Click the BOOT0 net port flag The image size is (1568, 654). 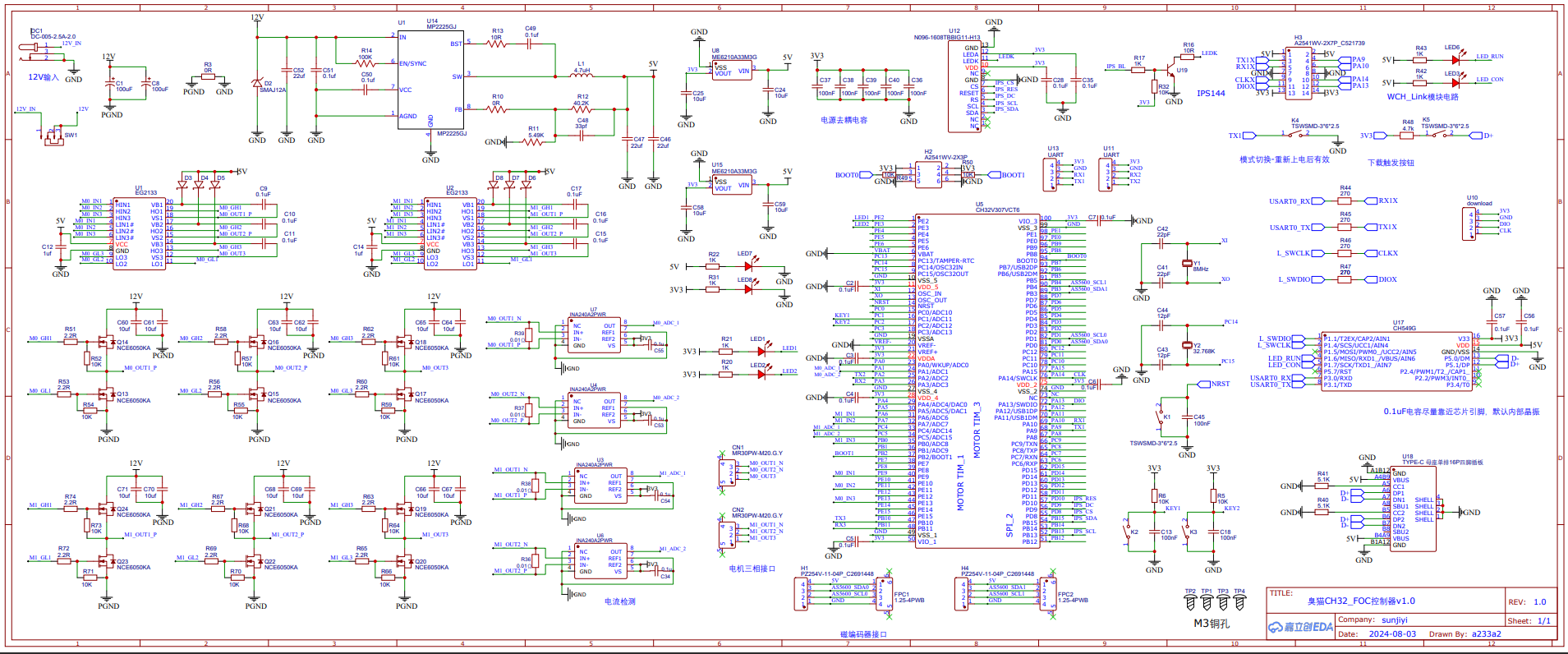pos(848,175)
